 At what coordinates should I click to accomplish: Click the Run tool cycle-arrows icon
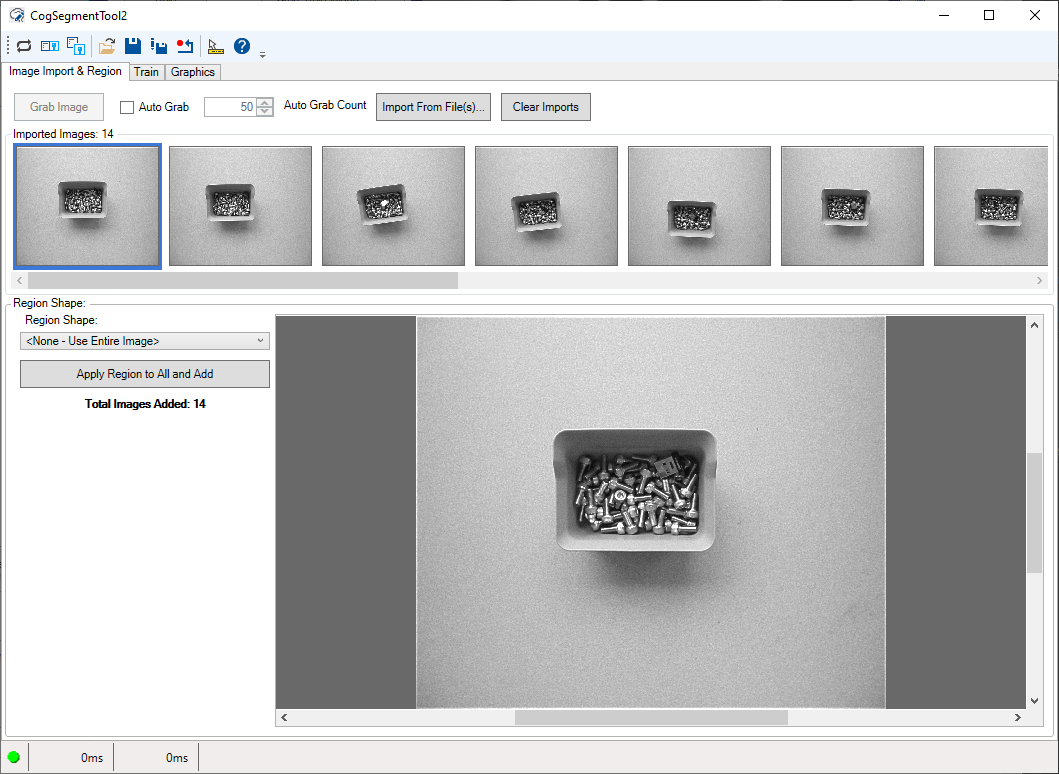click(x=24, y=46)
